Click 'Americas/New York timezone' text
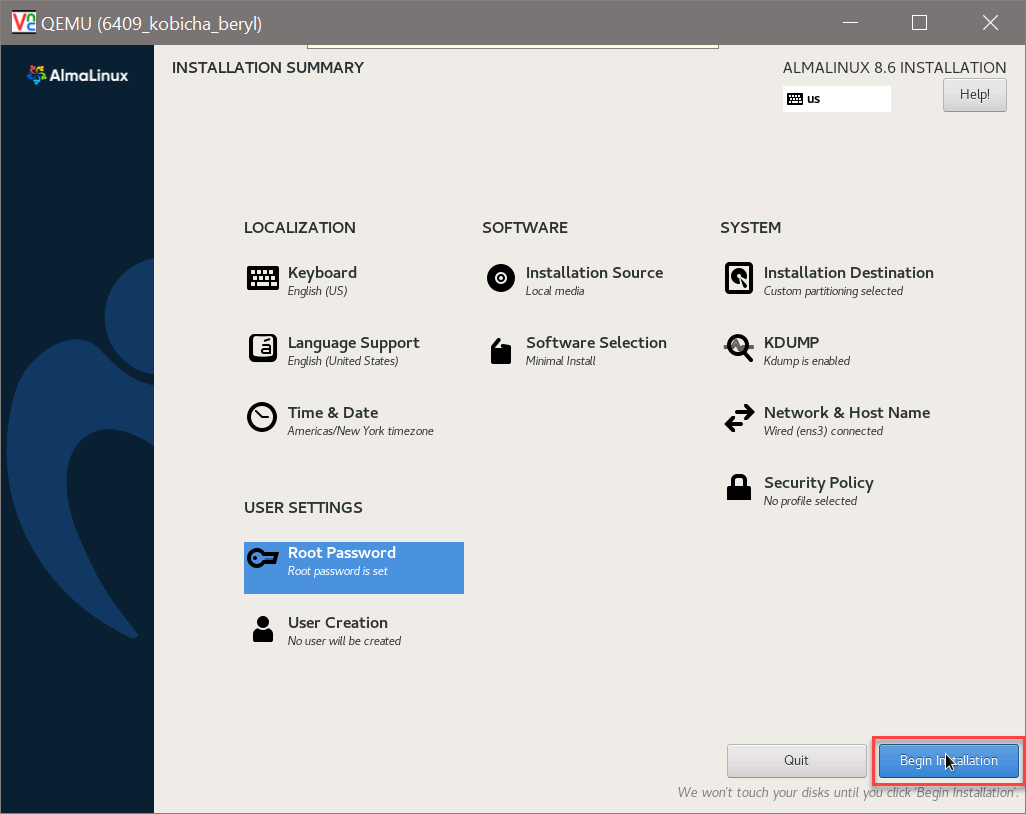1026x814 pixels. coord(361,431)
